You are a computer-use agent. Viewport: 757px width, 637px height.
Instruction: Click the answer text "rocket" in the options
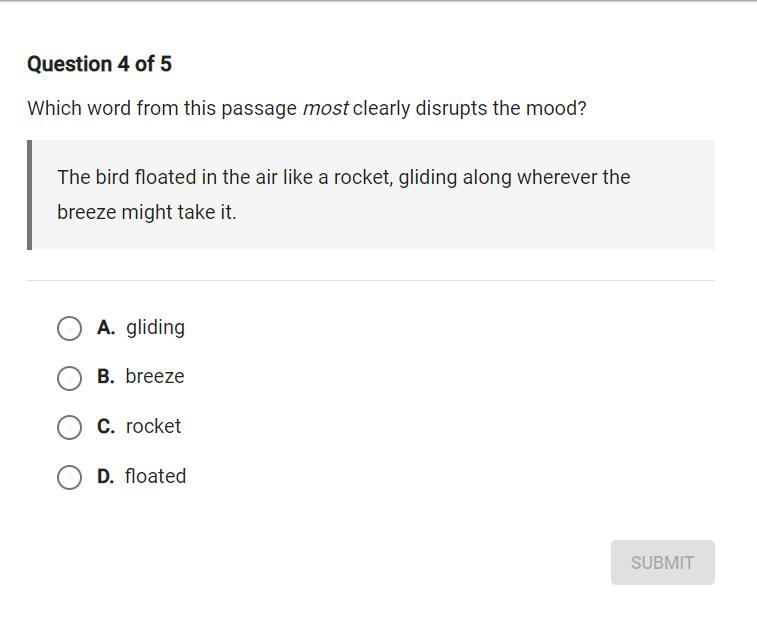[x=153, y=426]
